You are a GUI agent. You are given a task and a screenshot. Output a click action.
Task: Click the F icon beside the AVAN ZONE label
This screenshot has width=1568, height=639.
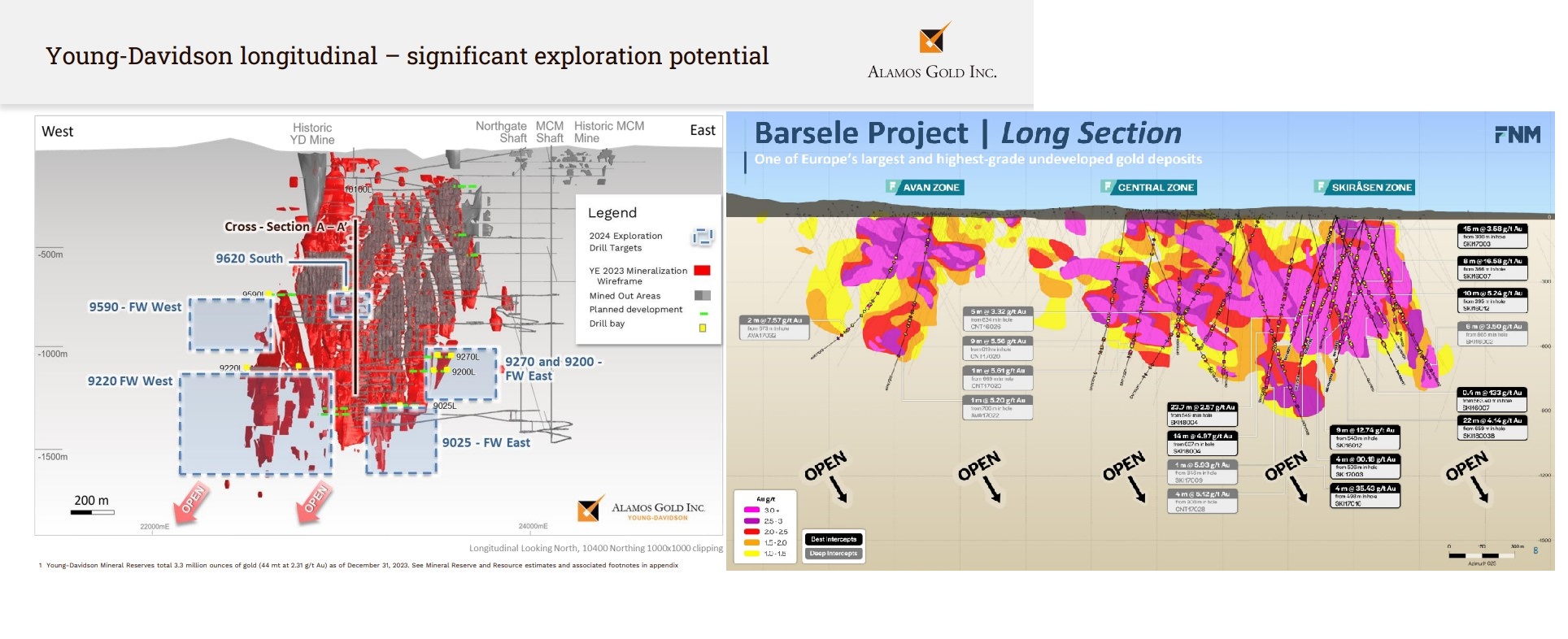point(893,187)
